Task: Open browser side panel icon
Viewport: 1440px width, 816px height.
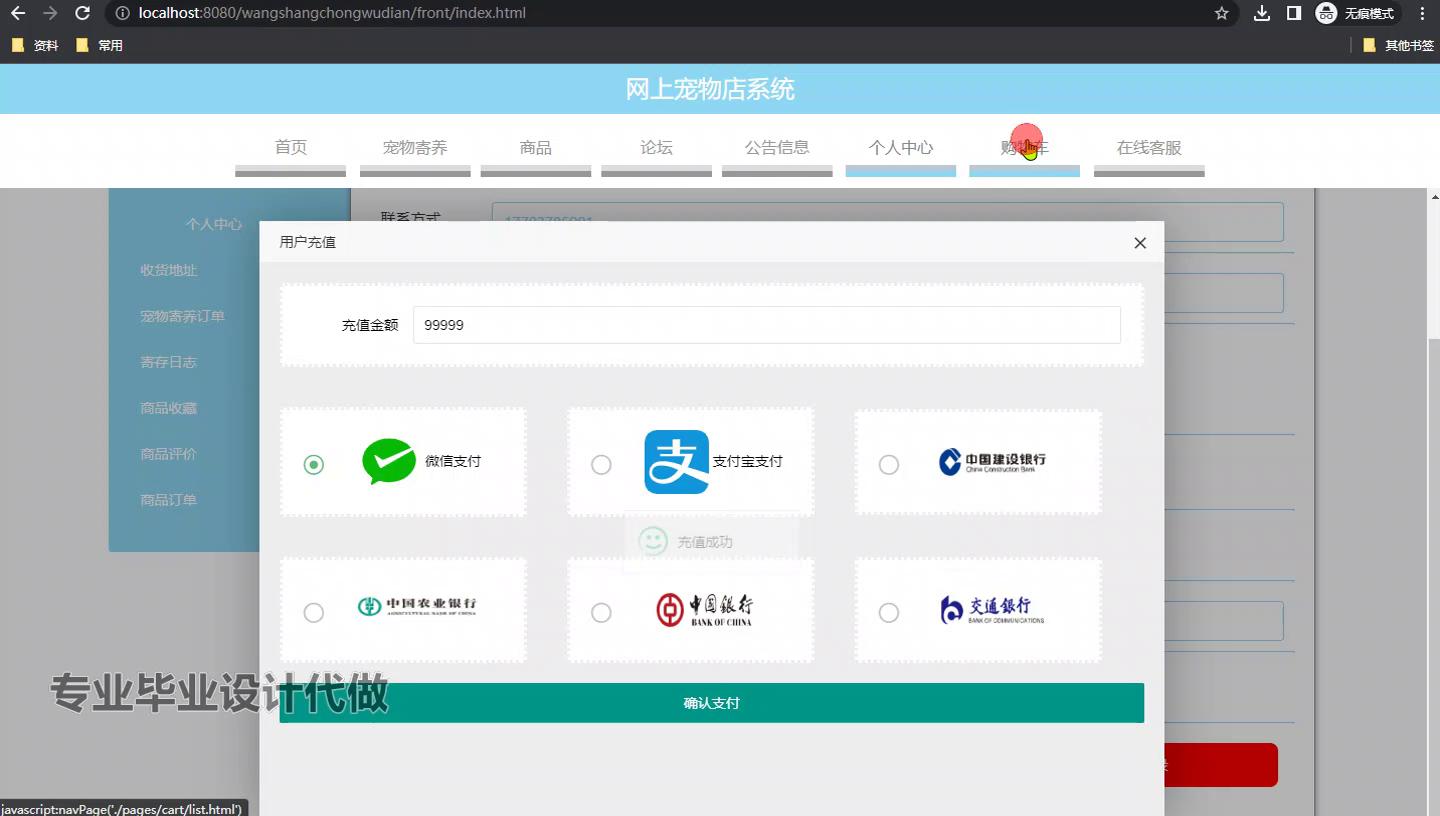Action: pyautogui.click(x=1294, y=13)
